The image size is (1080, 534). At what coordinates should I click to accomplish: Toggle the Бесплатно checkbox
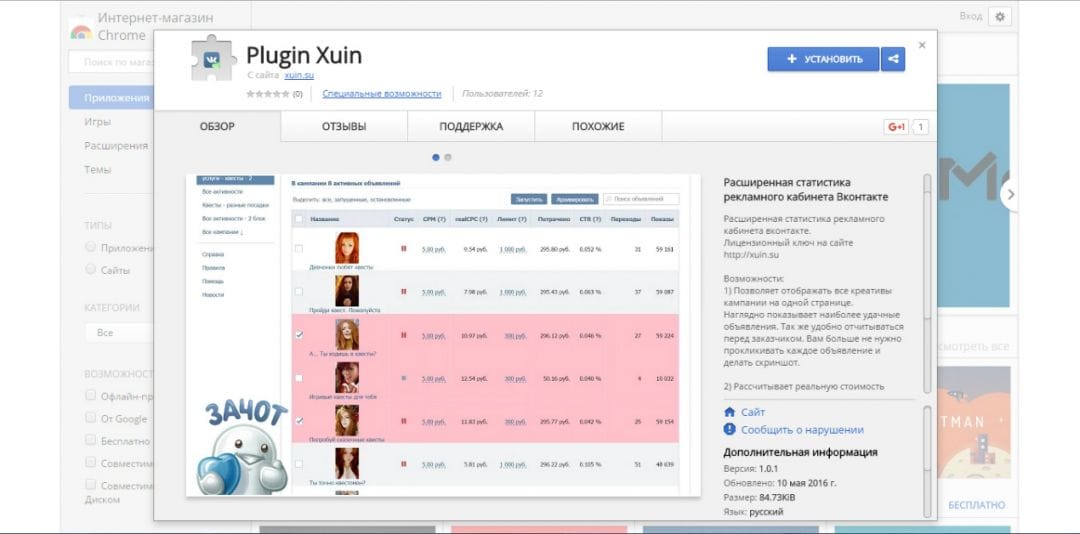click(90, 440)
